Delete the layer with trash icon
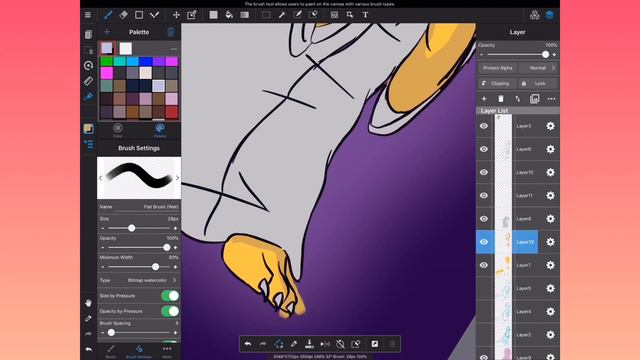Image resolution: width=640 pixels, height=360 pixels. click(x=501, y=99)
